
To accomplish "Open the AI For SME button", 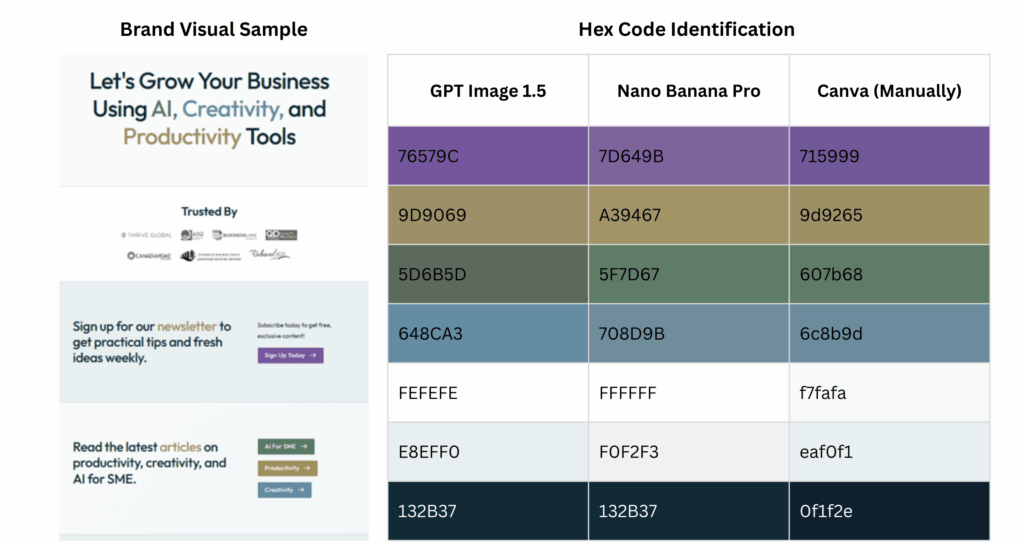I will tap(286, 446).
